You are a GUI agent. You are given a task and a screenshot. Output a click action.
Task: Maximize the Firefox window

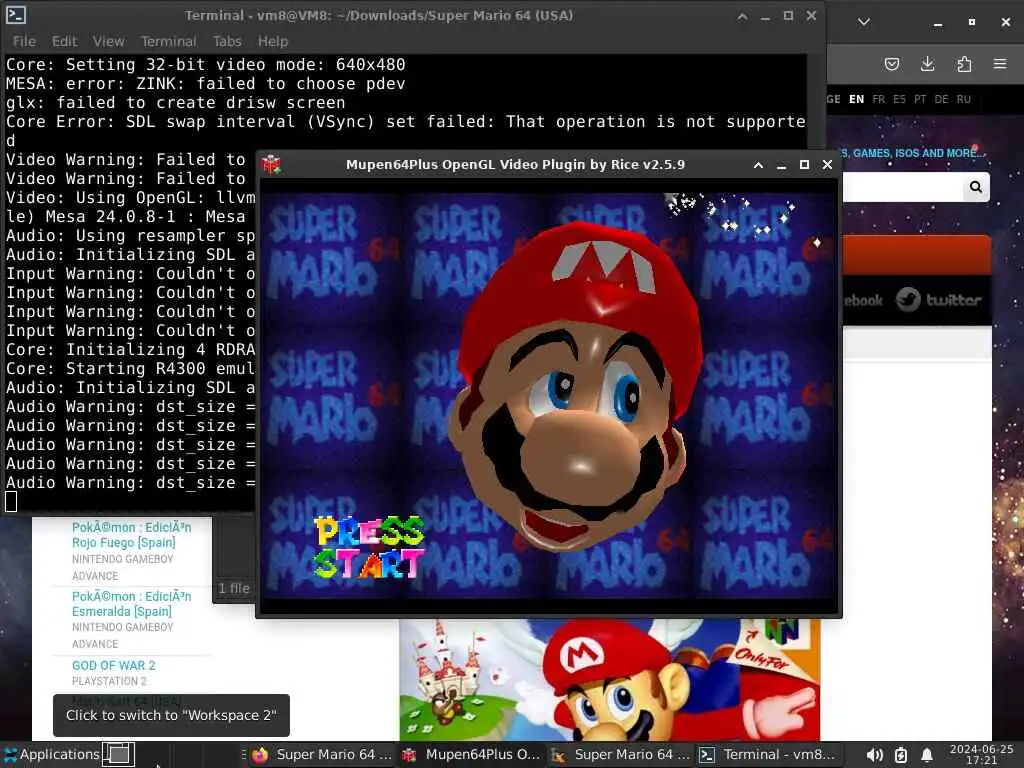pyautogui.click(x=972, y=22)
